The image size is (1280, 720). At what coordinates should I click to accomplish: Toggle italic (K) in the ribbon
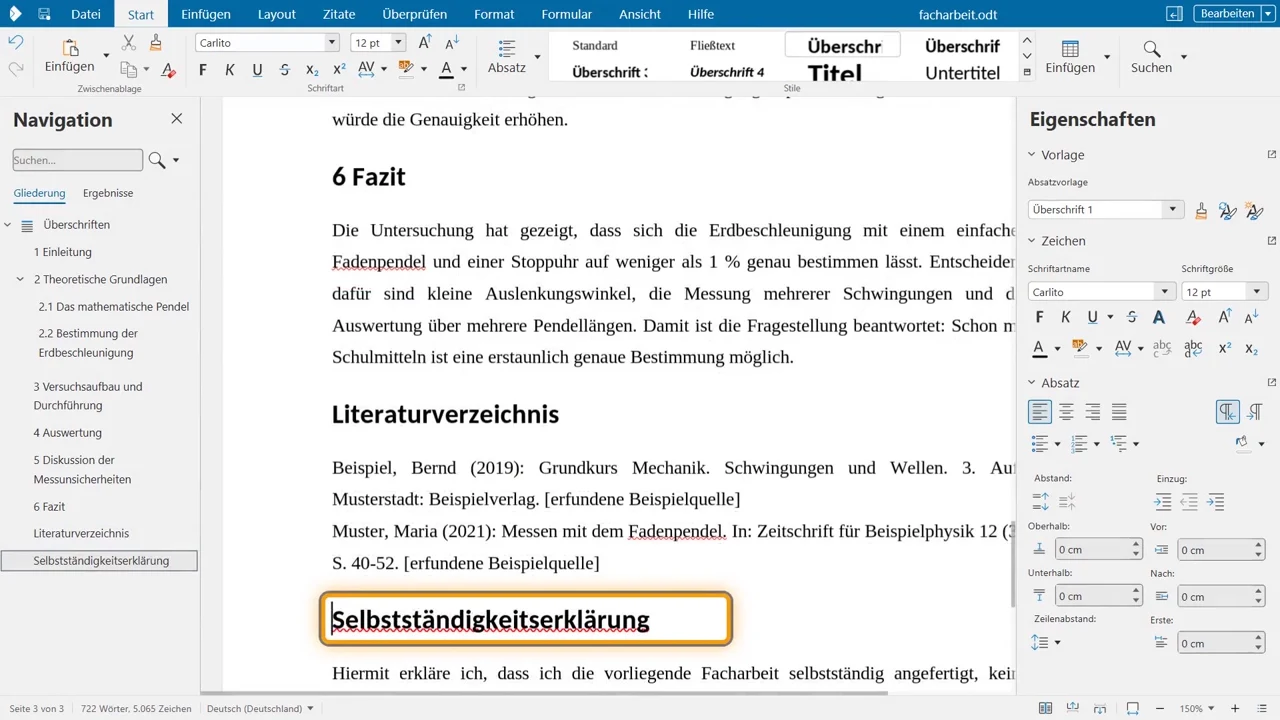[x=230, y=69]
